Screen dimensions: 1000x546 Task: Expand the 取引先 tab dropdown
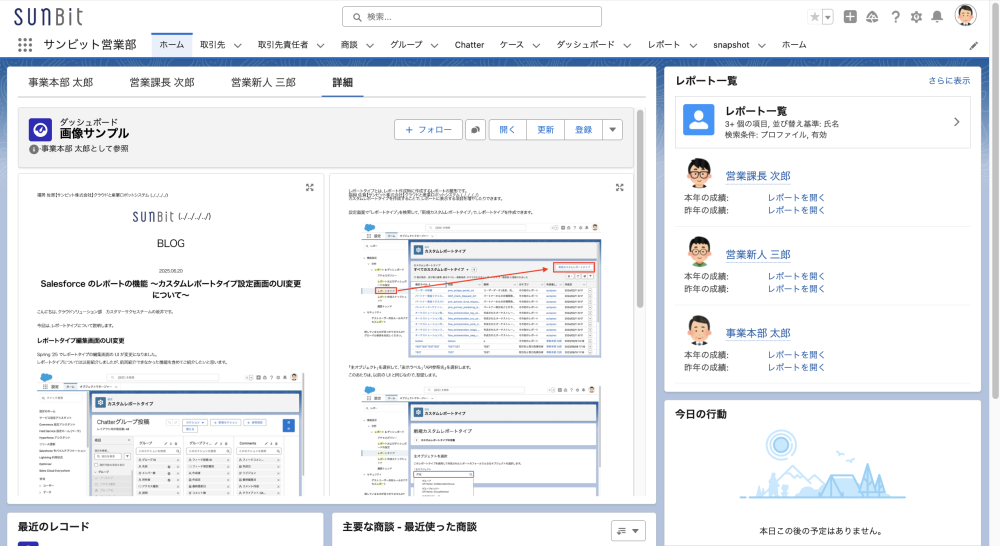pos(237,45)
